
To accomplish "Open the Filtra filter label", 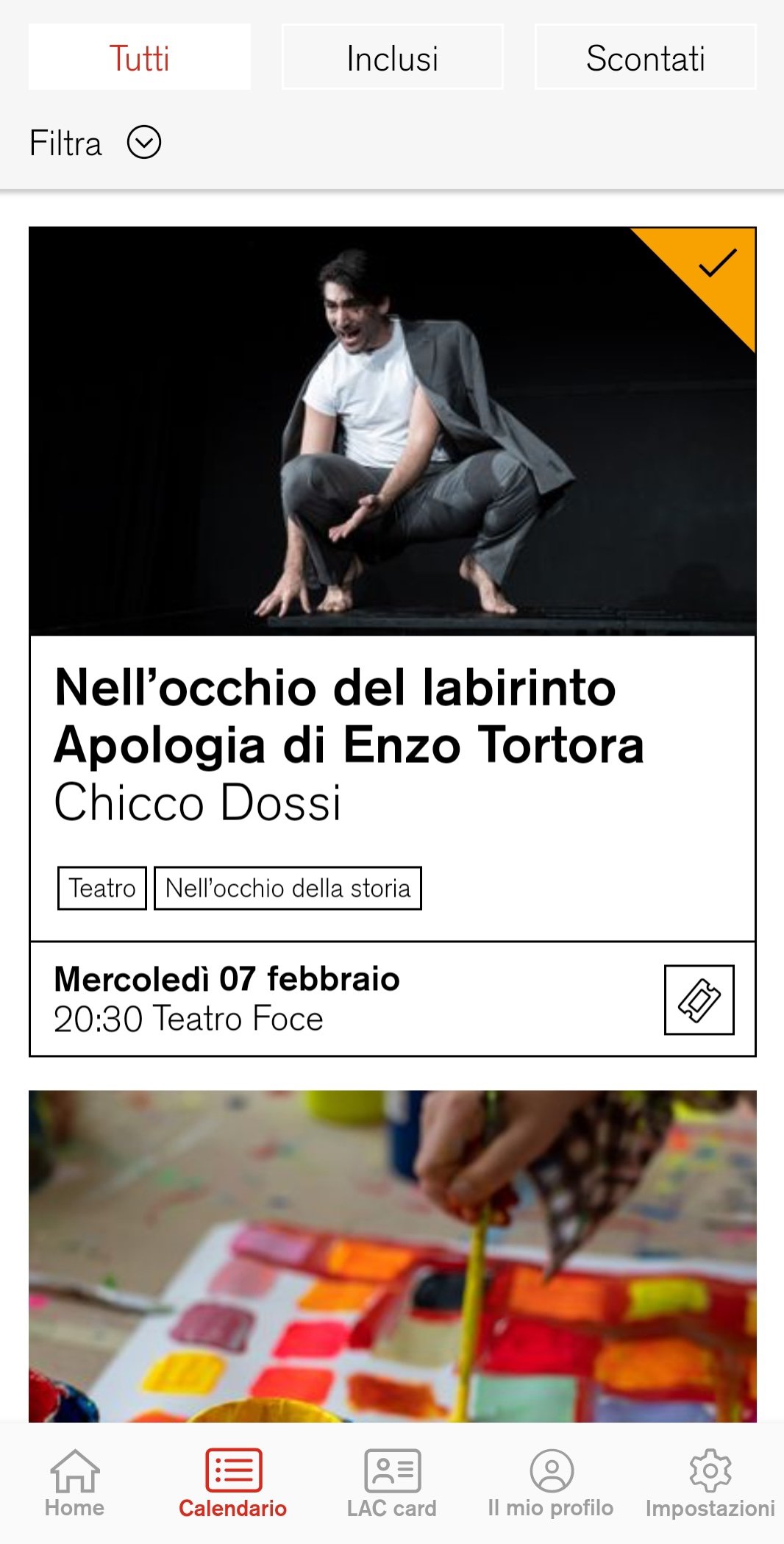I will [x=65, y=143].
